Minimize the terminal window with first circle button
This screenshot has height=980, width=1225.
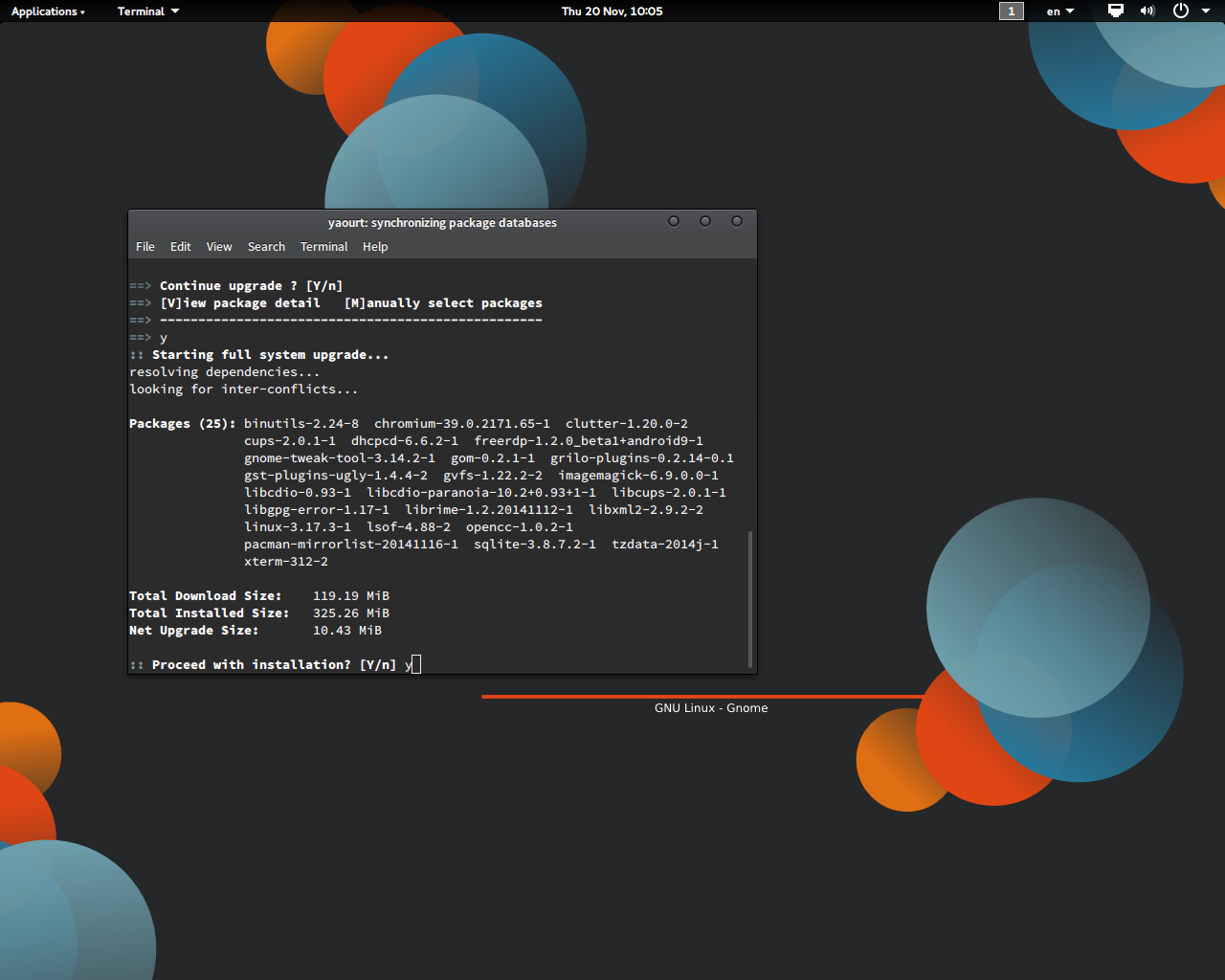(674, 221)
